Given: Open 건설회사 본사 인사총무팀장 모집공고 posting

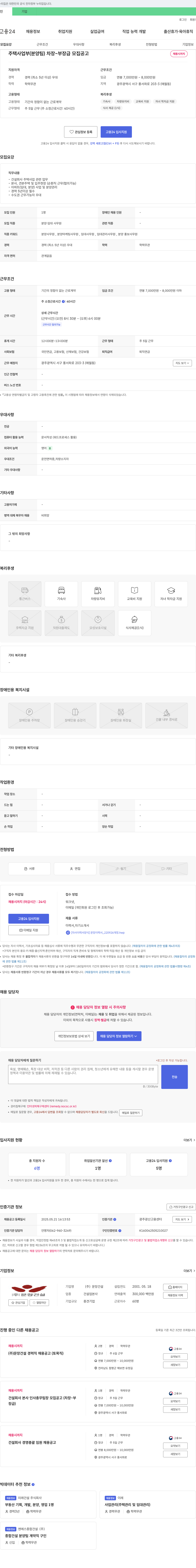Looking at the screenshot, I should coord(42,1401).
